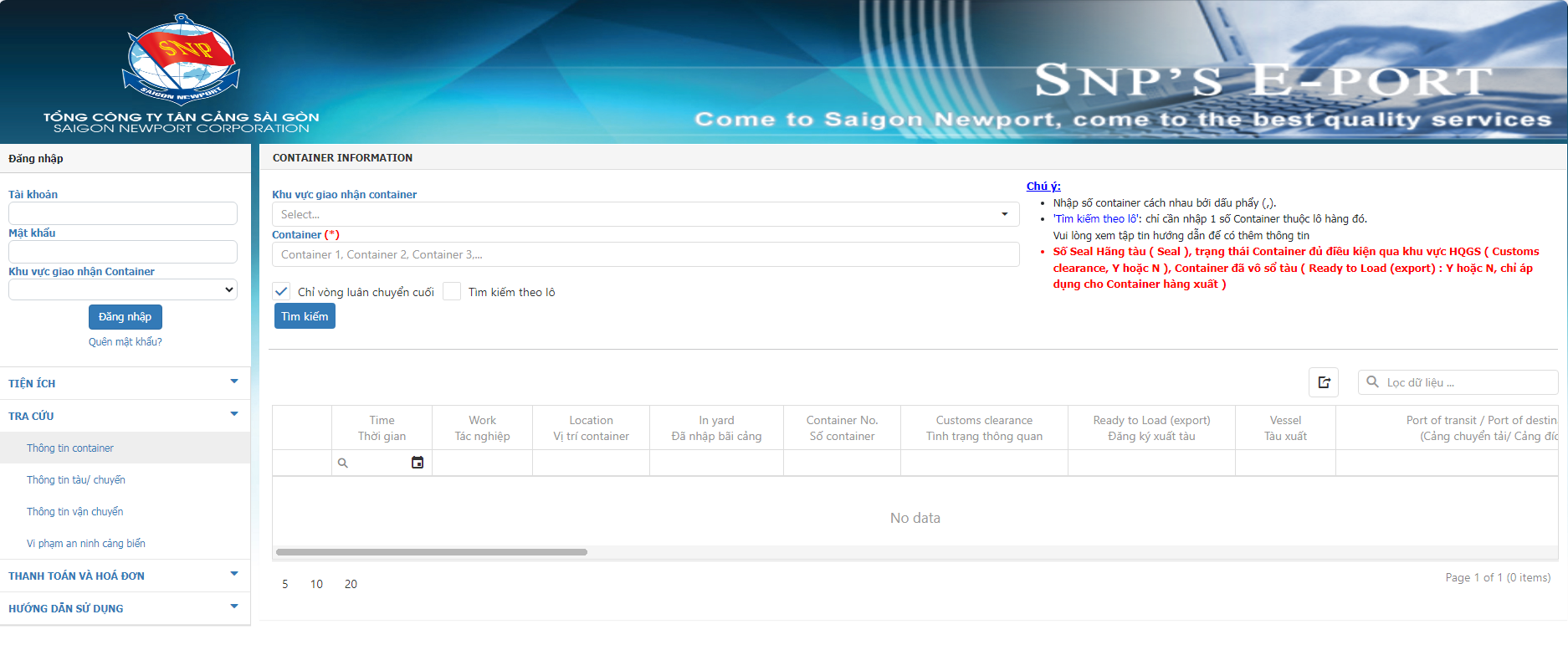Open 'Thông tin tàu/ chuyến' menu item
Viewport: 1568px width, 645px height.
pyautogui.click(x=76, y=480)
